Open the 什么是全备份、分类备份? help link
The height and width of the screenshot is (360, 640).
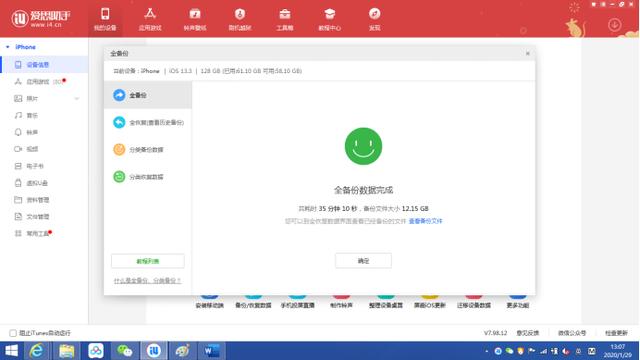tap(147, 280)
